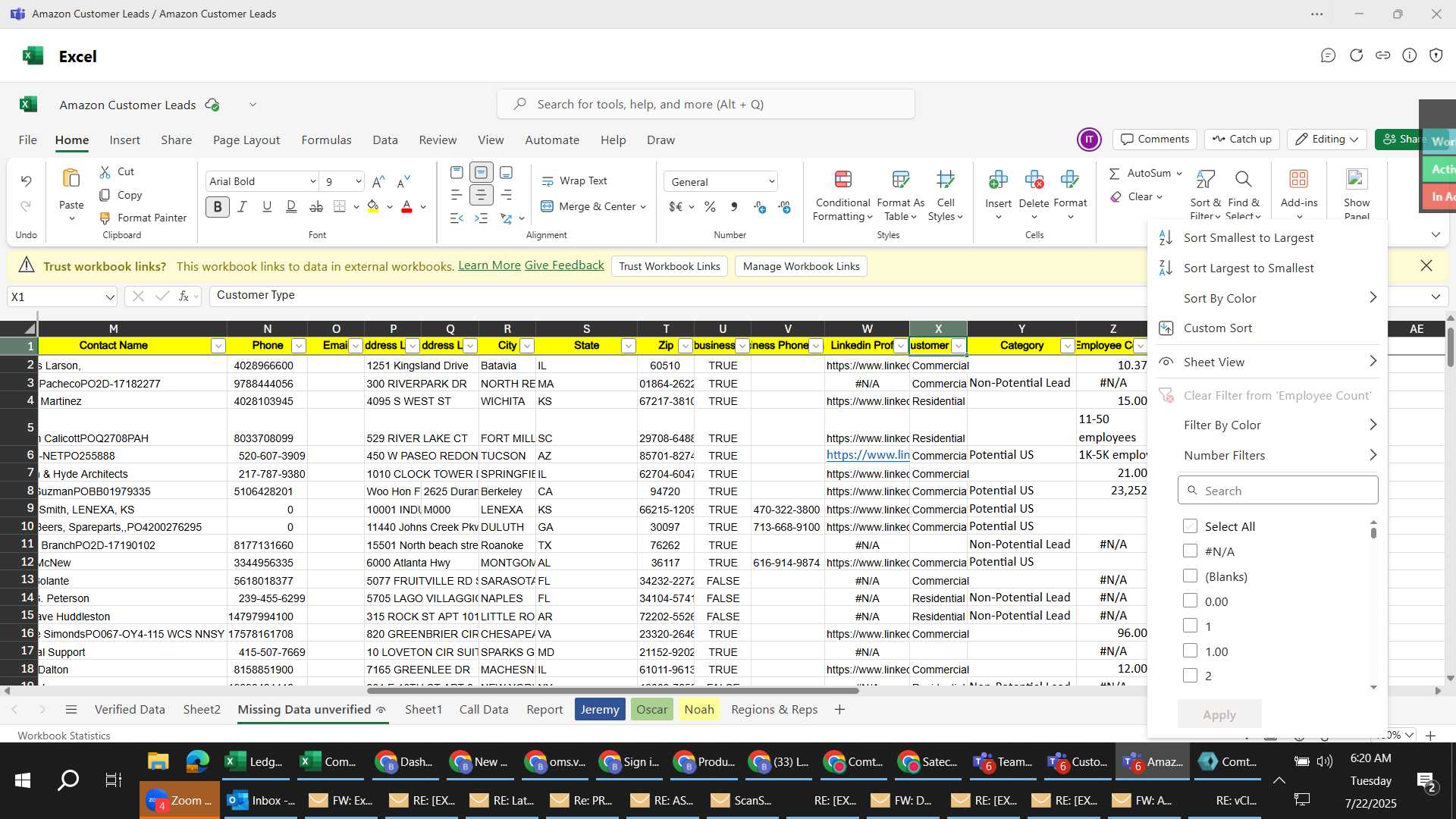Check the (Blanks) filter checkbox
This screenshot has height=819, width=1456.
(x=1190, y=576)
